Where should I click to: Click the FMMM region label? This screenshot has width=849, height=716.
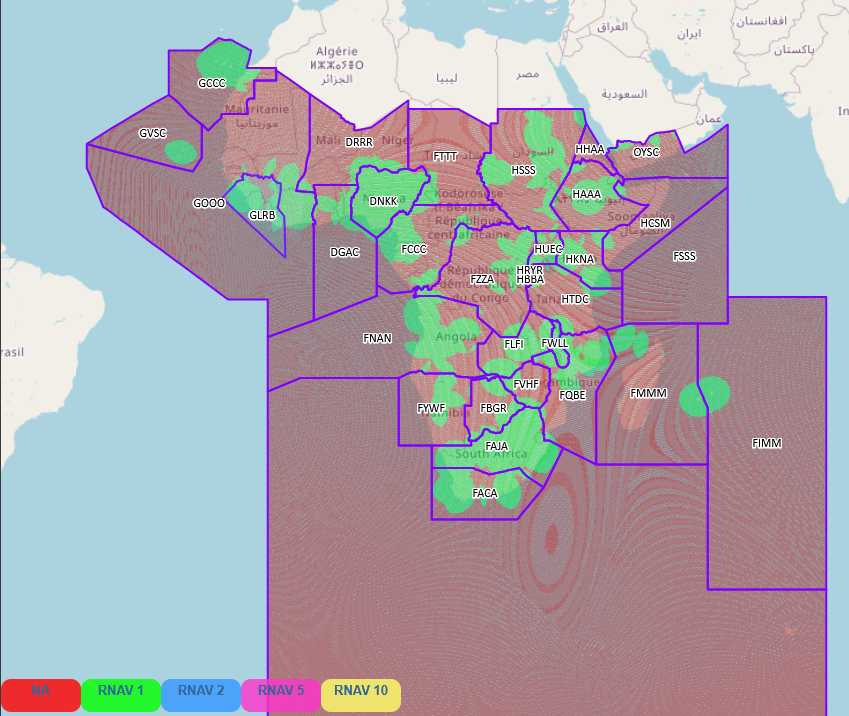pyautogui.click(x=648, y=393)
